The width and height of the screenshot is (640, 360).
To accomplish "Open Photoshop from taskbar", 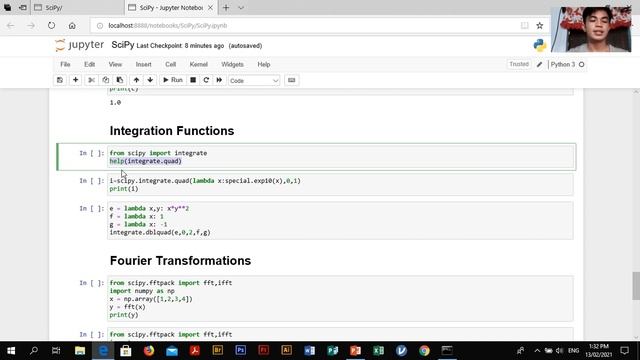I will pos(241,351).
